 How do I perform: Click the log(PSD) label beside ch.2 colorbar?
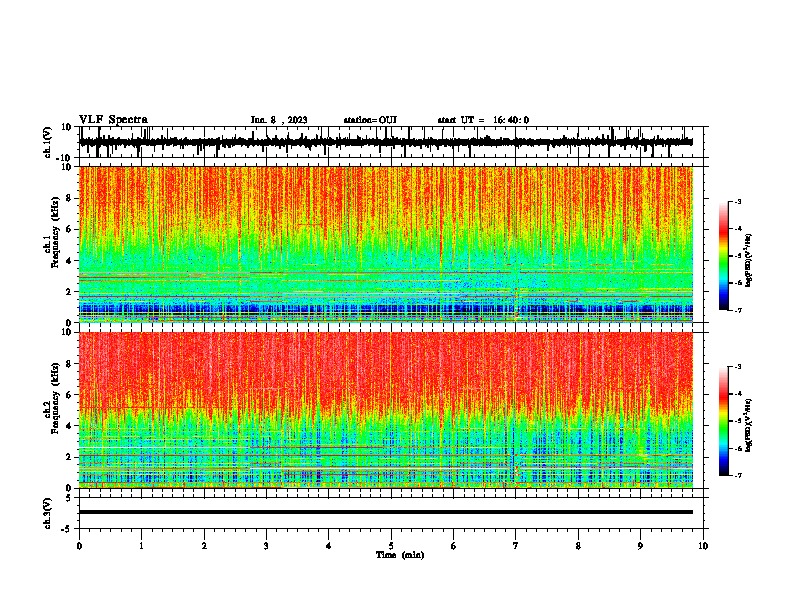(x=749, y=425)
